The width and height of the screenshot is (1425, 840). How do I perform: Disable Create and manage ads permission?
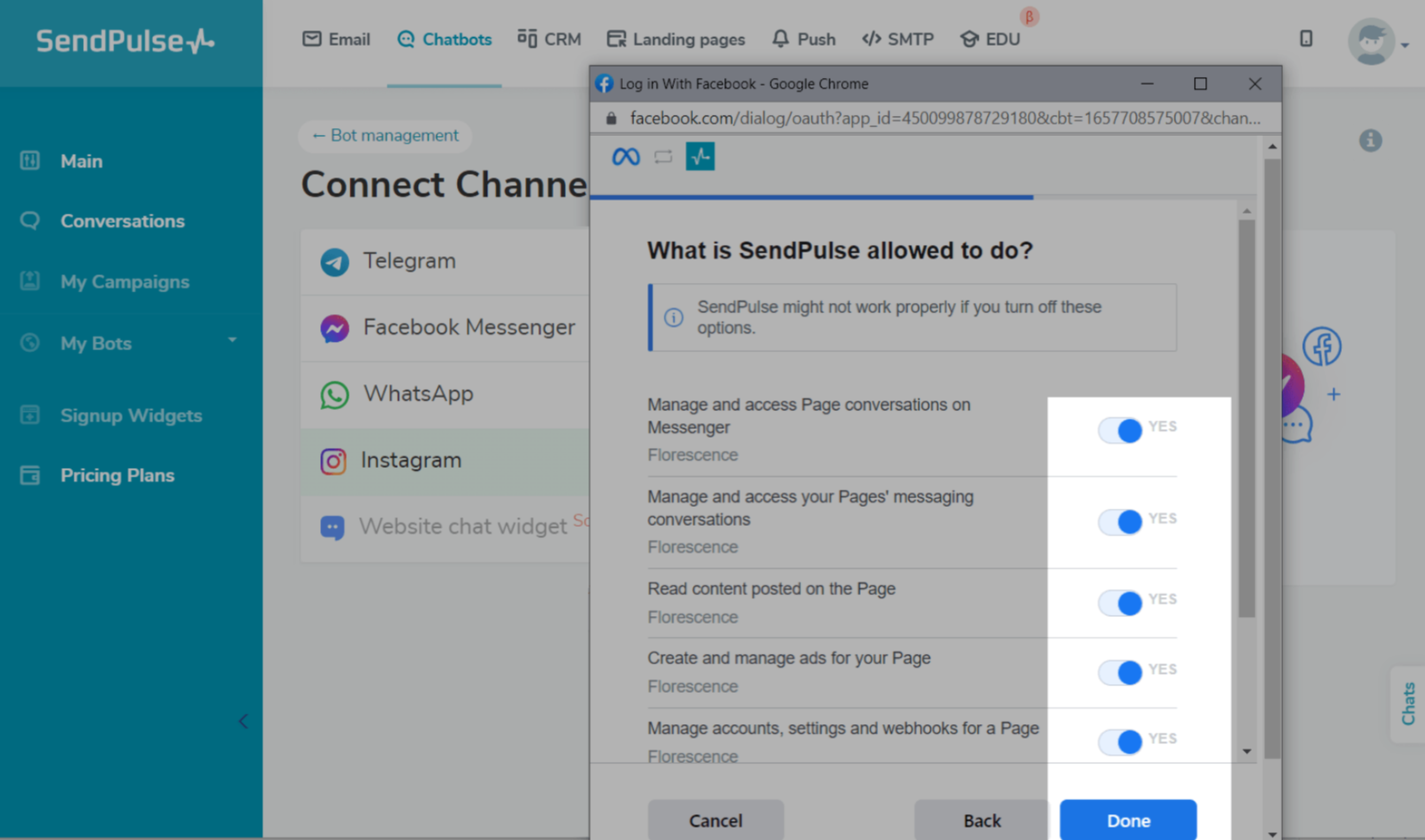(x=1120, y=672)
